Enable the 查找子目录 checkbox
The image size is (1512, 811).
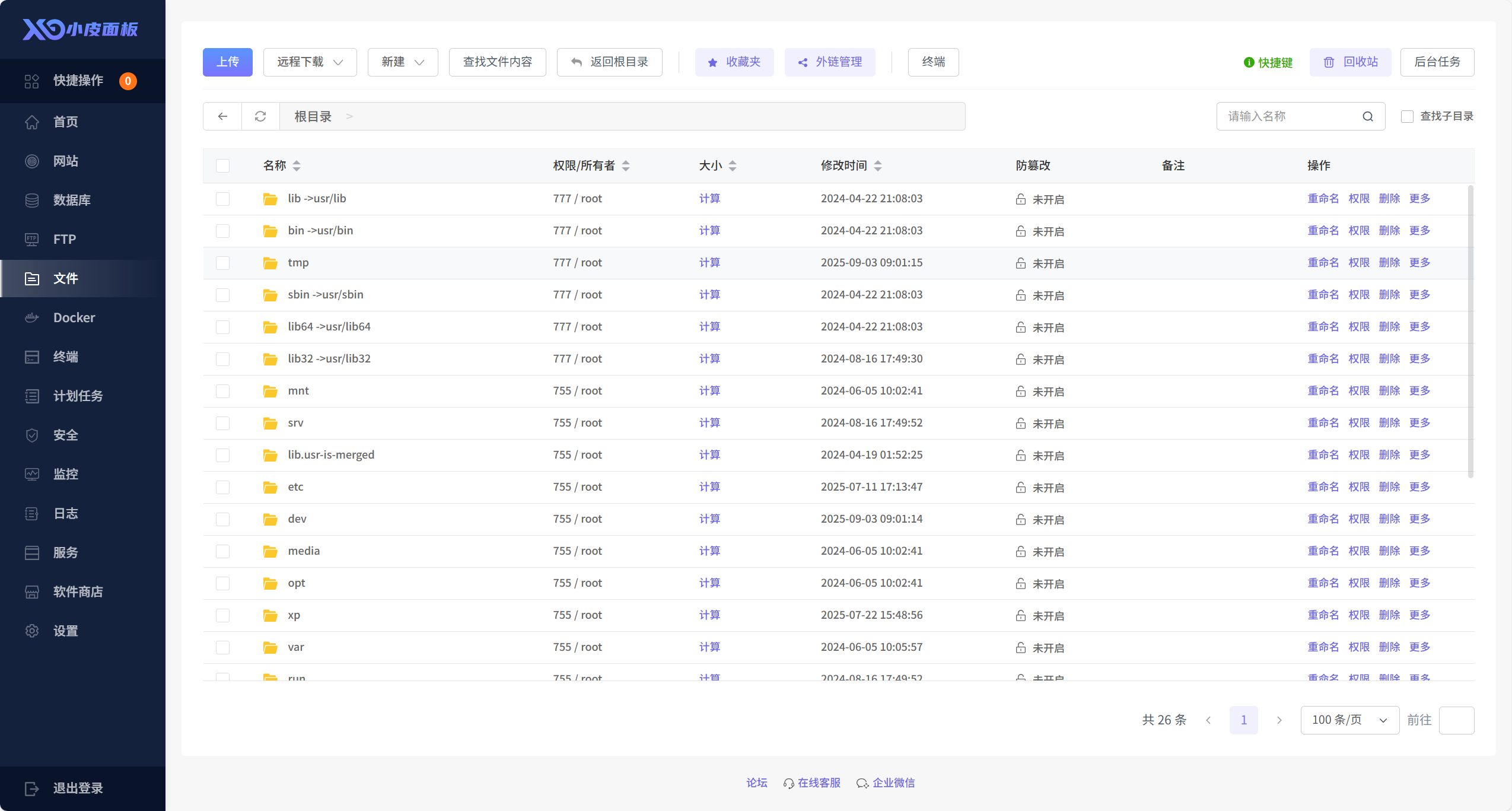point(1407,116)
